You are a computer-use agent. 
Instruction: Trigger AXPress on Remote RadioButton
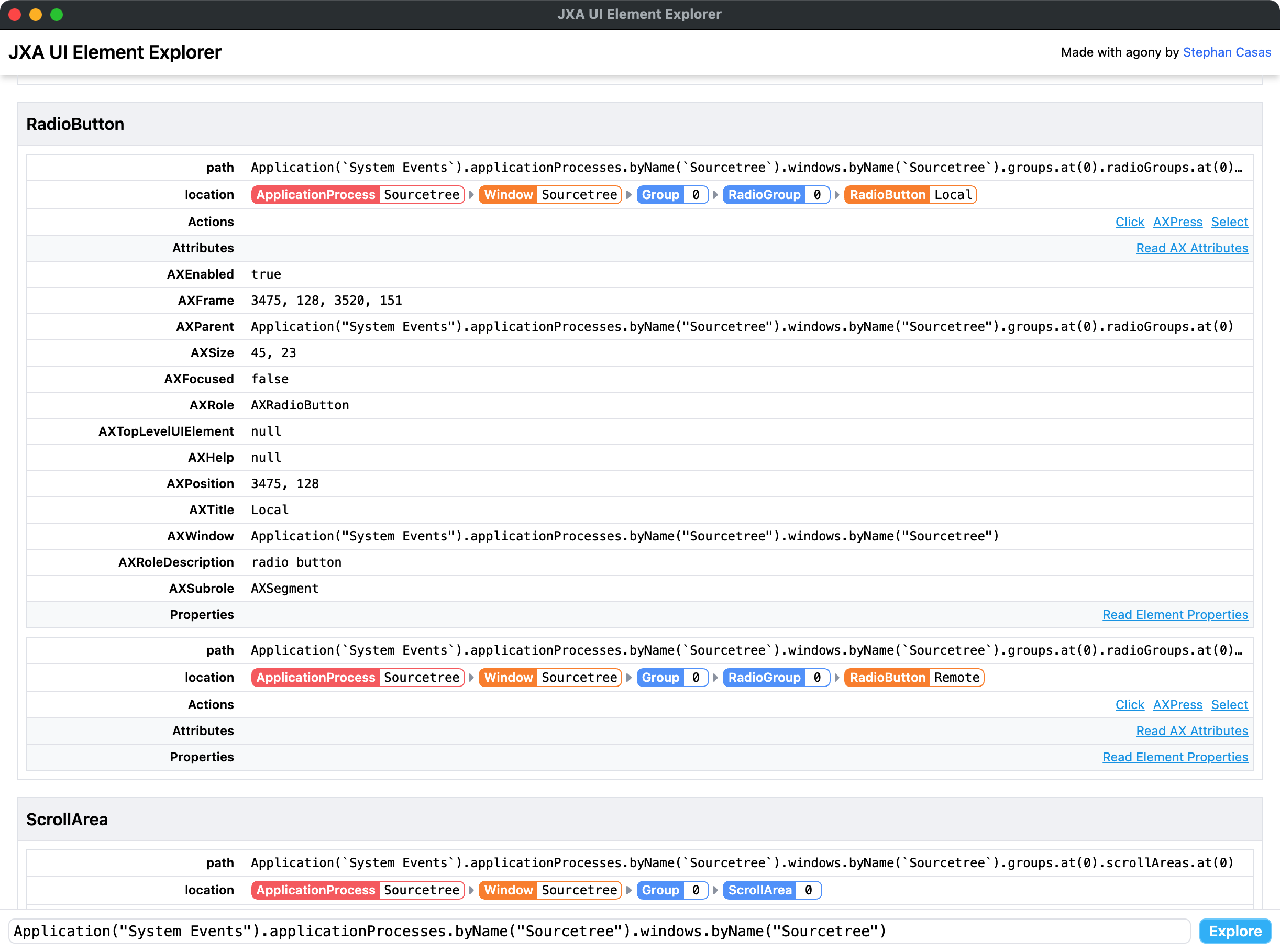pos(1177,704)
